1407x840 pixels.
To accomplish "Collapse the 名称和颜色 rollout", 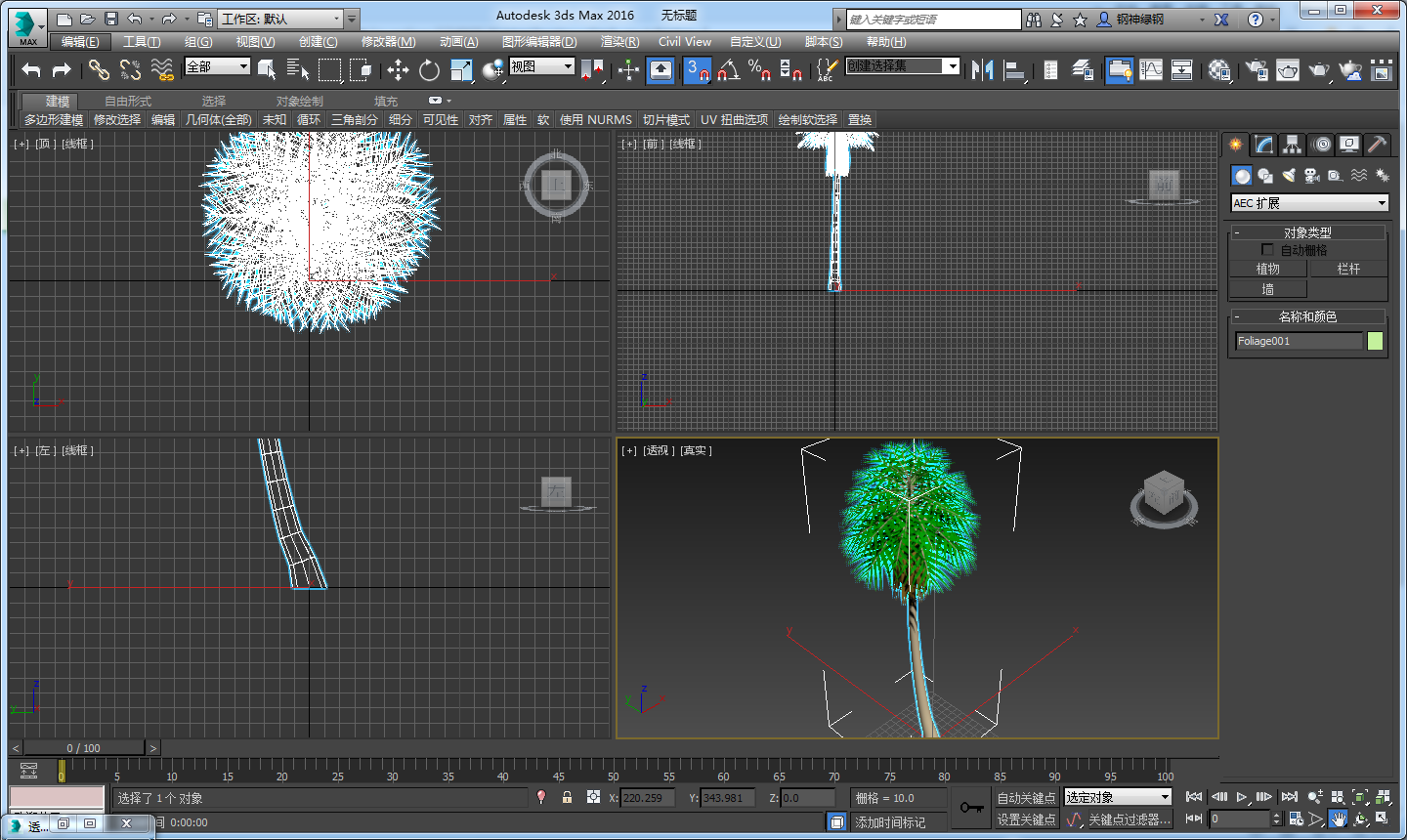I will click(1307, 316).
